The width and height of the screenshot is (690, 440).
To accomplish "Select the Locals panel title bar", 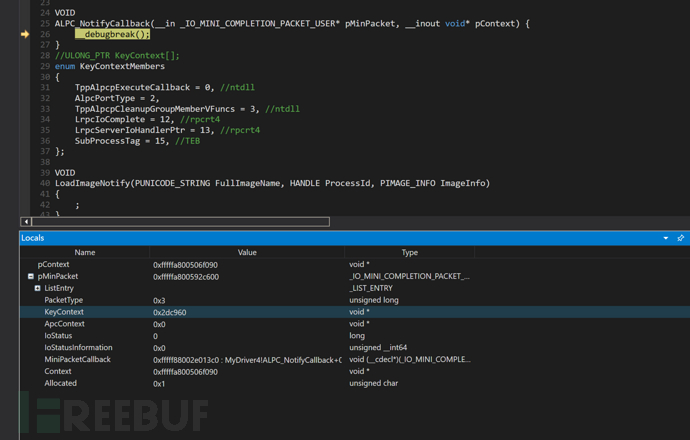I will click(300, 238).
